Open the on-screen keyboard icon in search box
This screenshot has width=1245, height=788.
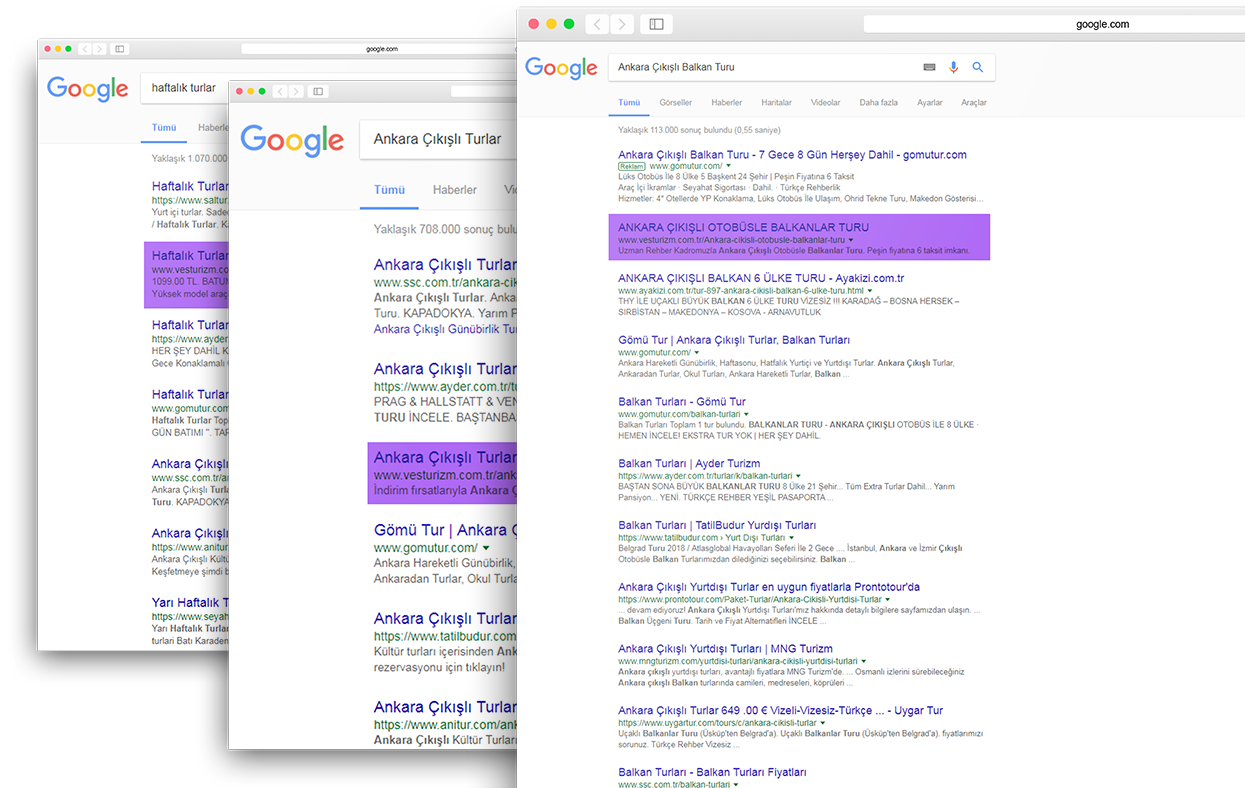click(929, 67)
